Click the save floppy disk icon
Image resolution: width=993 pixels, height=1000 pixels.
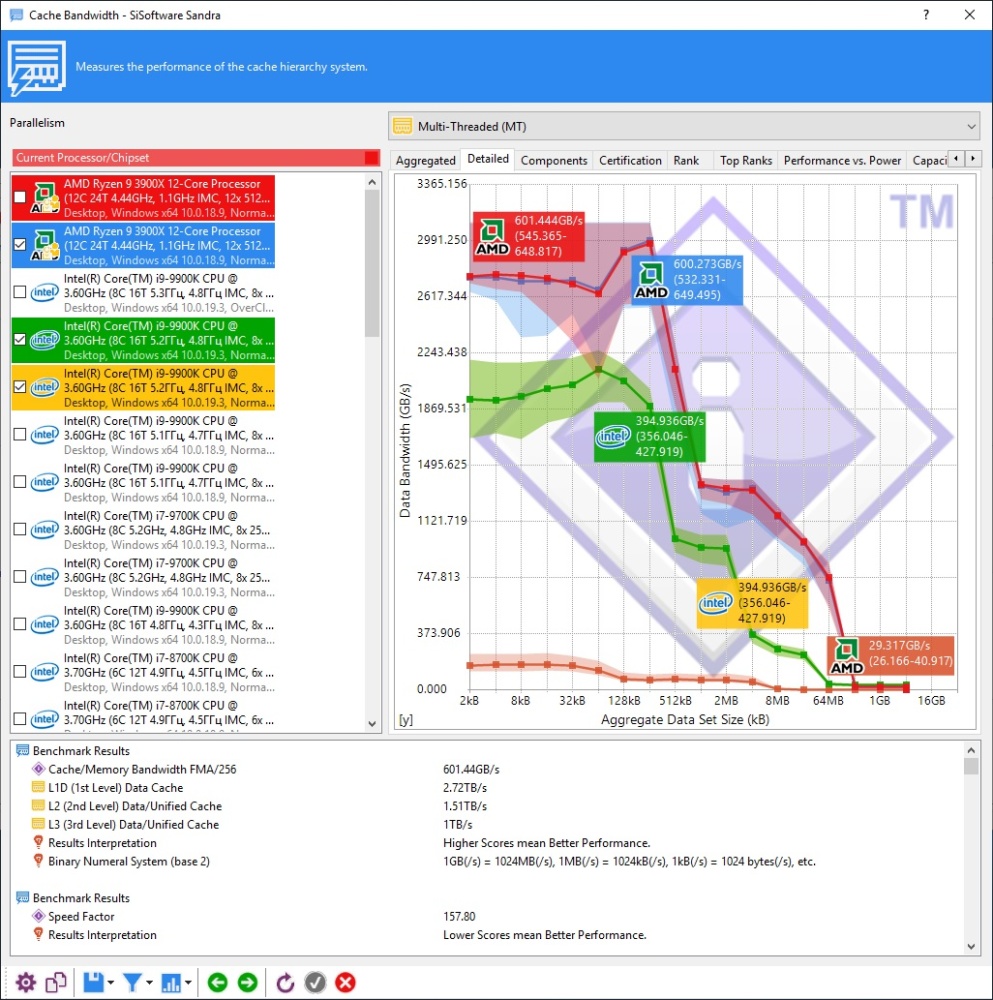coord(93,982)
